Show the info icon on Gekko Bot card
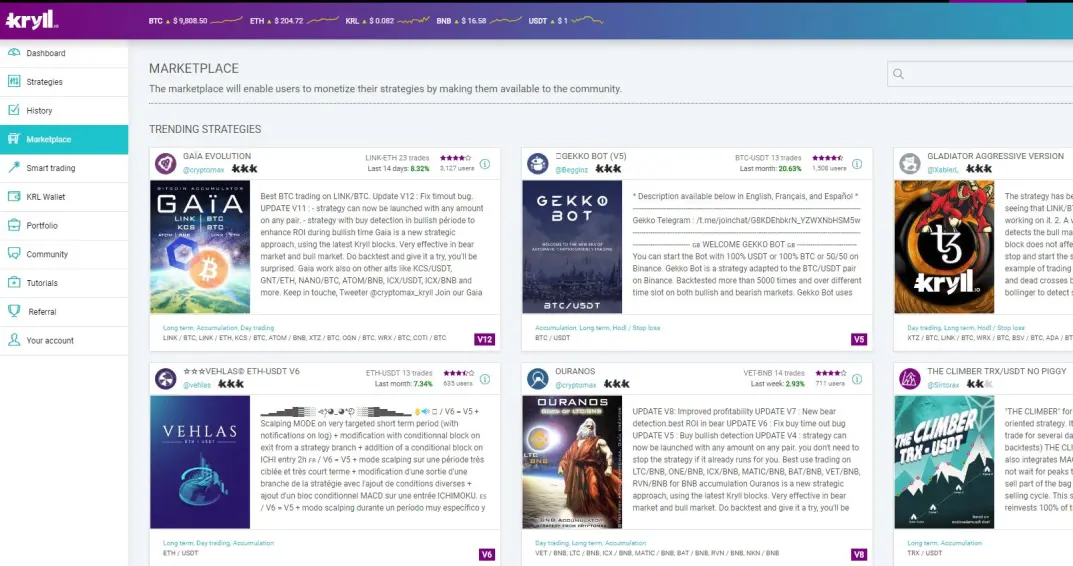This screenshot has width=1073, height=566. pos(857,164)
